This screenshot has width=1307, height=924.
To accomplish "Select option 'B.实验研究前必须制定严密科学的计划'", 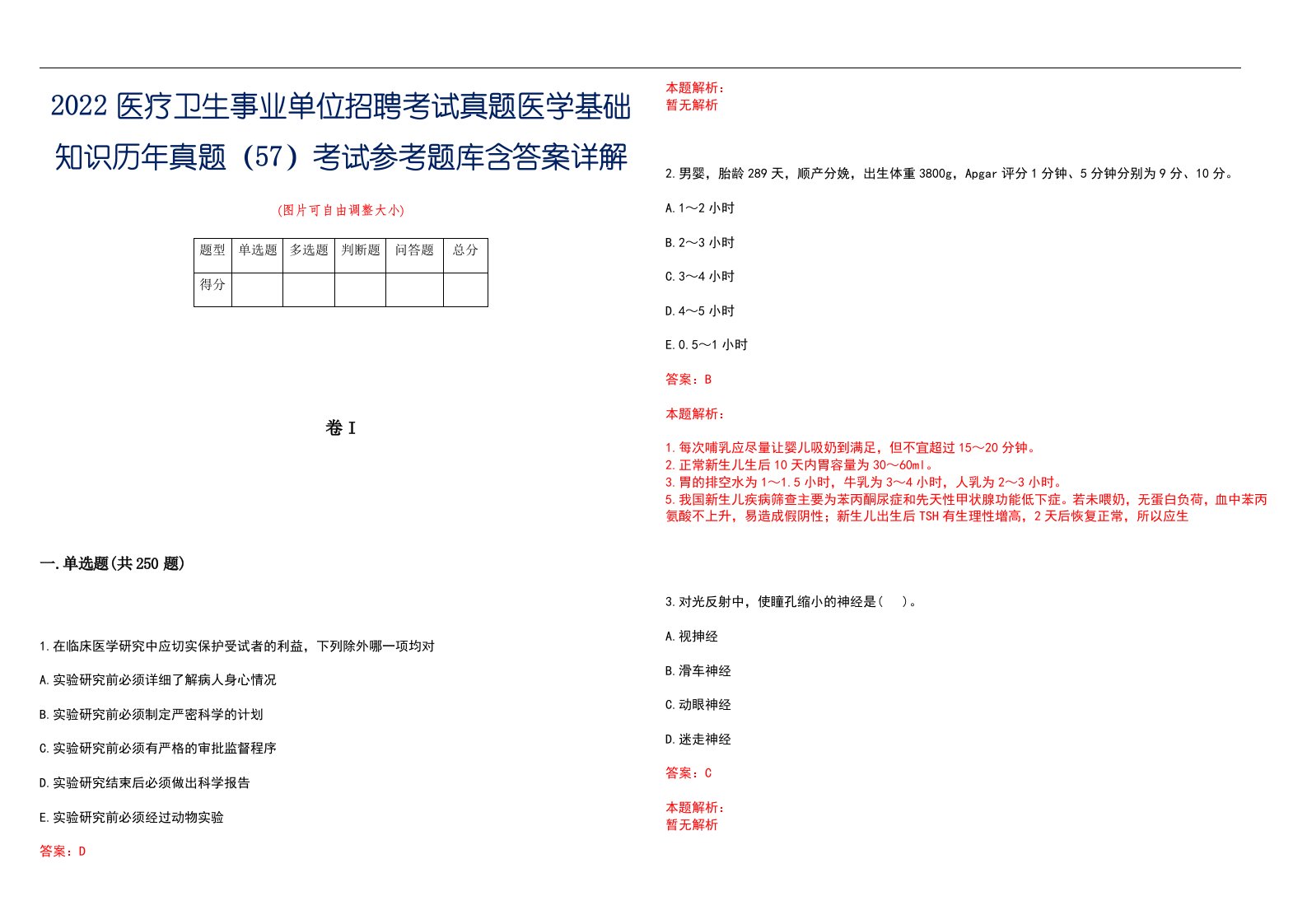I will click(x=152, y=715).
